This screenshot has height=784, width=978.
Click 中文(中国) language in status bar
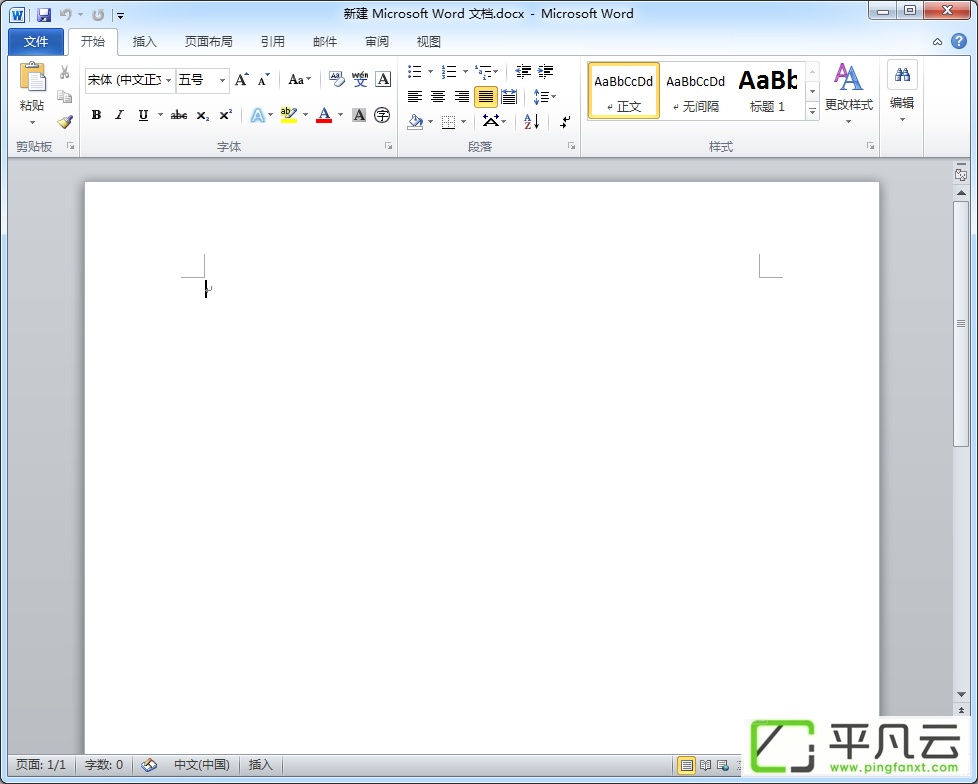coord(201,765)
